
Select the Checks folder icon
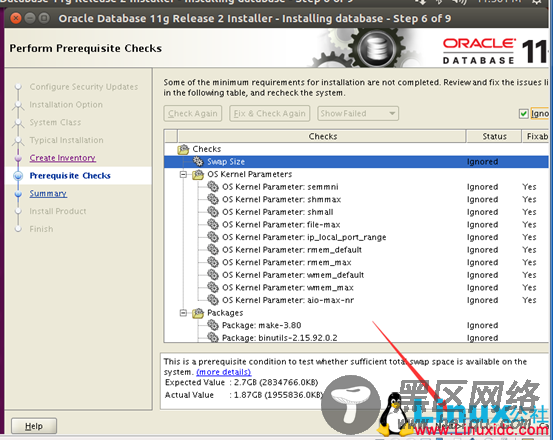183,149
